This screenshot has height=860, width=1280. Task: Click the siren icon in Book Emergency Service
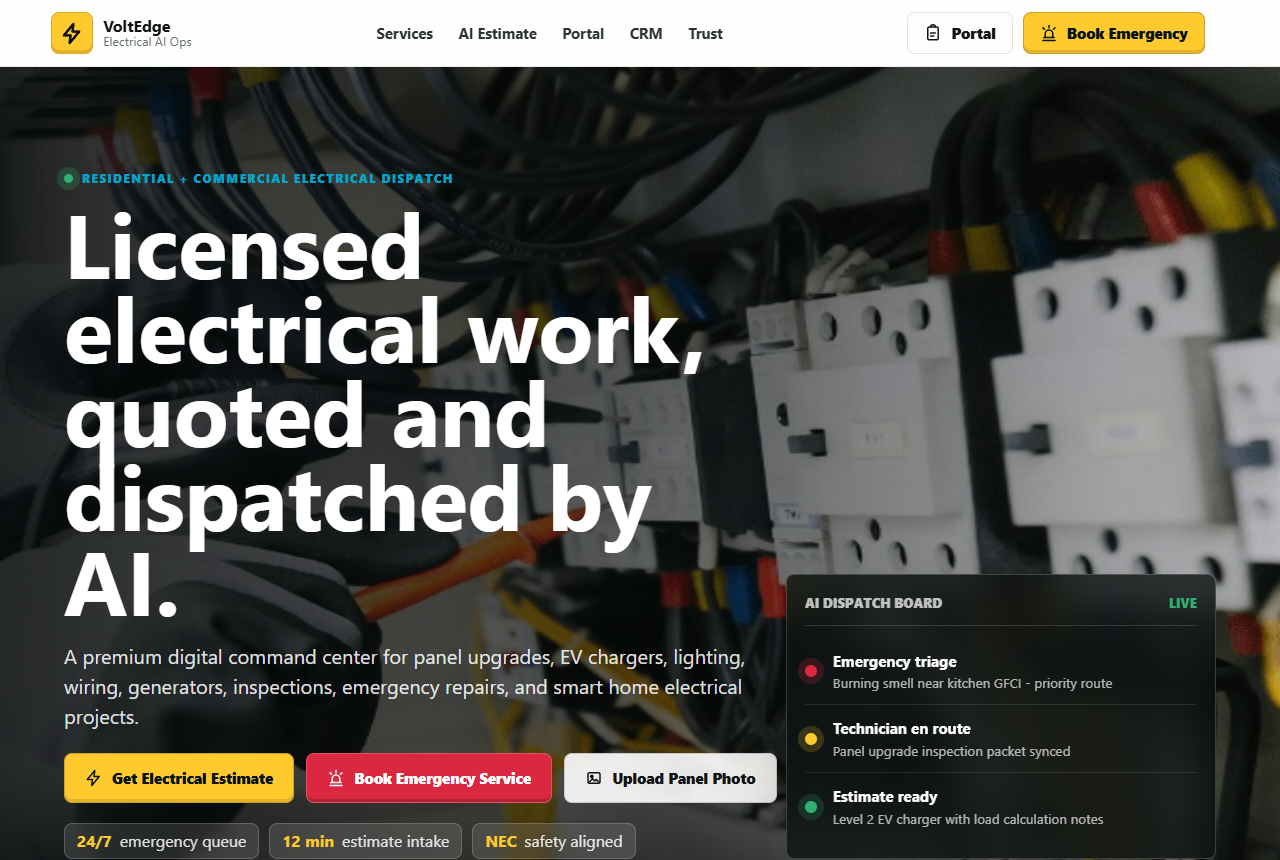[x=337, y=777]
